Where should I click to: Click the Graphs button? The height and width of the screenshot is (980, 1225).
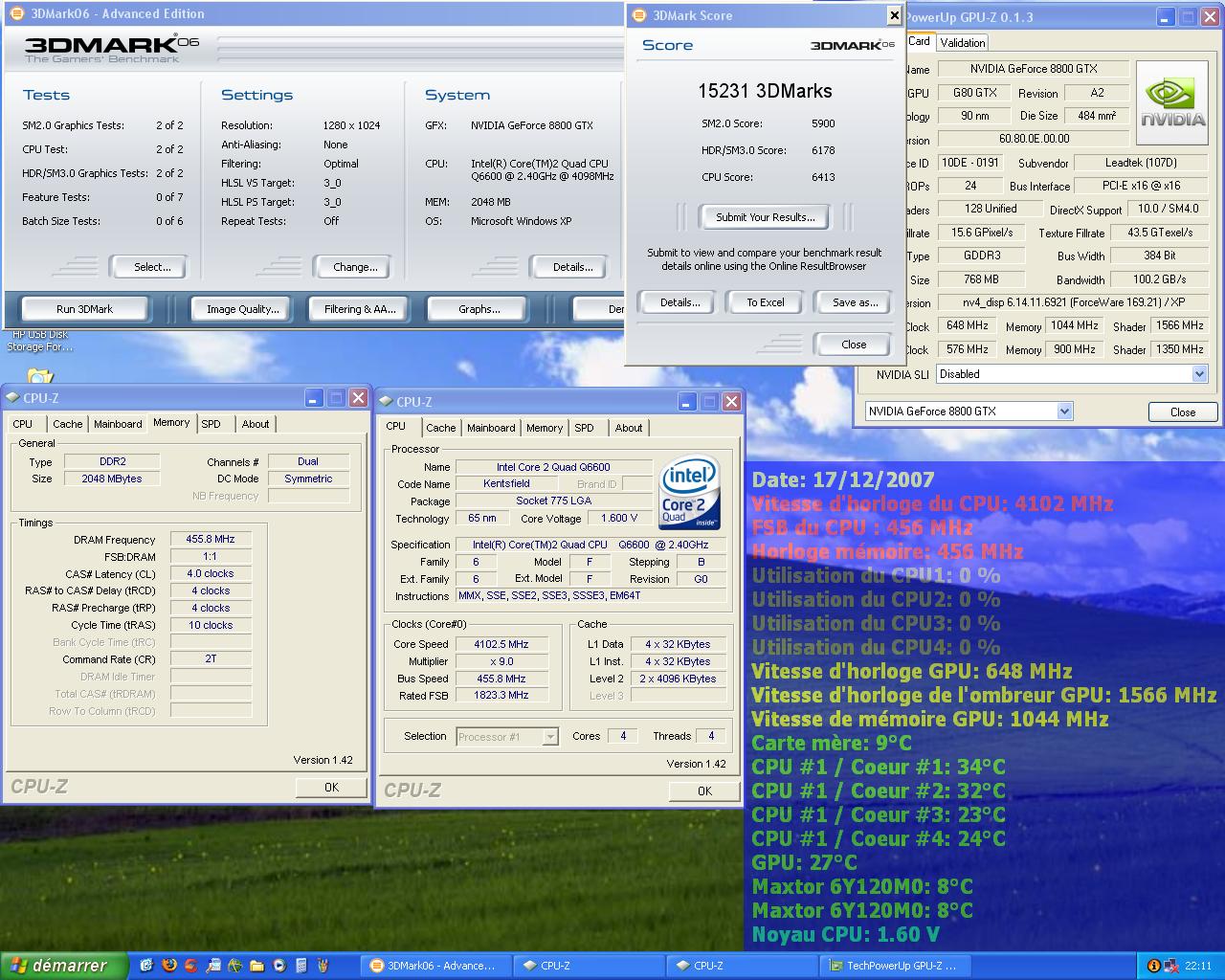[x=479, y=309]
